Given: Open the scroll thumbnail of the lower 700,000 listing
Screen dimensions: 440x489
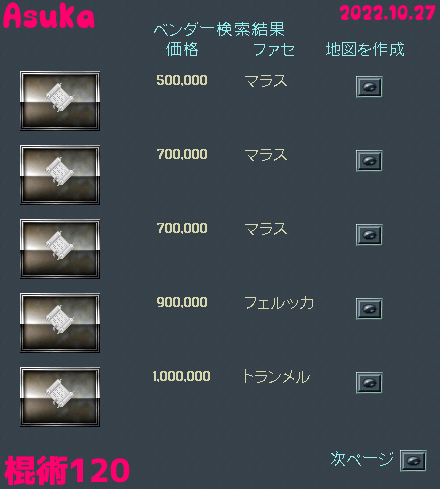Looking at the screenshot, I should [x=60, y=249].
